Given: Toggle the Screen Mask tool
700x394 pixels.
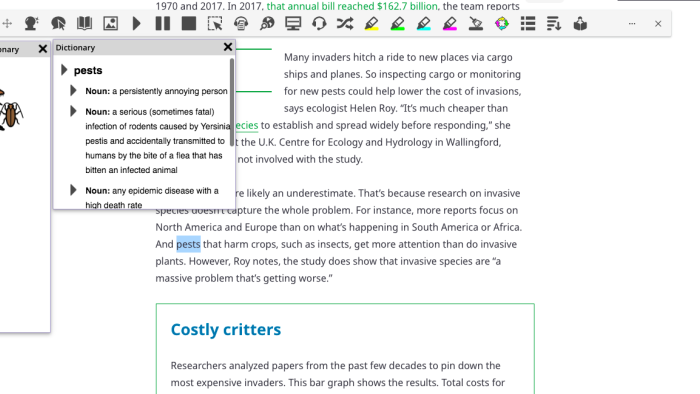Looking at the screenshot, I should tap(293, 24).
